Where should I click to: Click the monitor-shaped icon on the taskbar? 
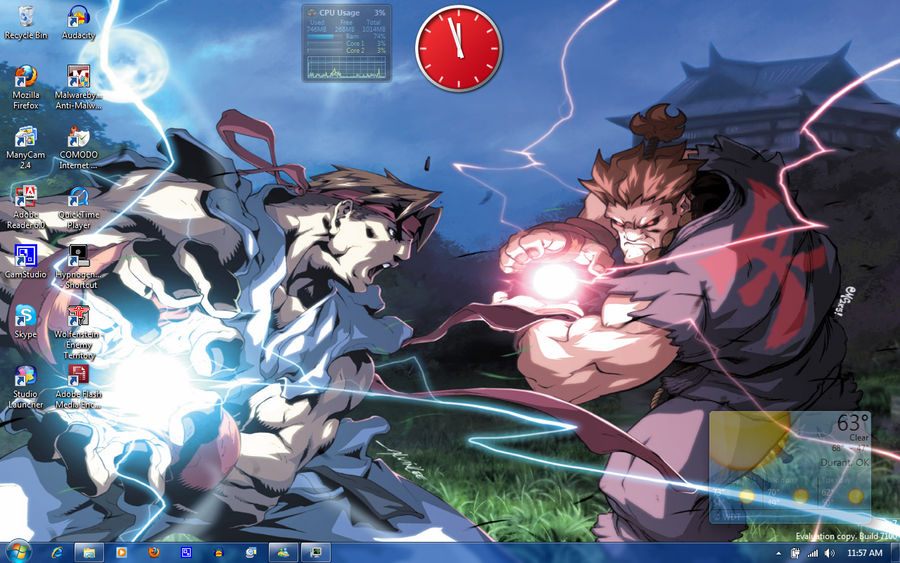point(316,553)
